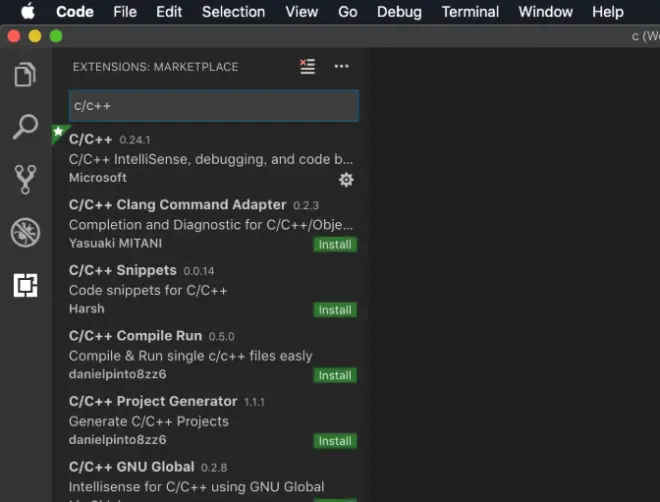This screenshot has height=502, width=660.
Task: Open the View menu
Action: 302,12
